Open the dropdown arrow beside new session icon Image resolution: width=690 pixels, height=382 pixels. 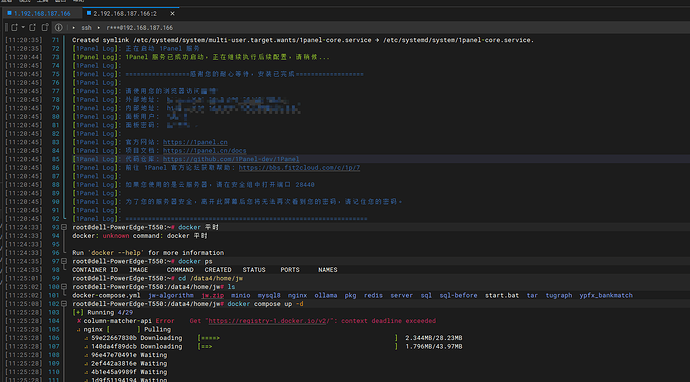point(23,27)
